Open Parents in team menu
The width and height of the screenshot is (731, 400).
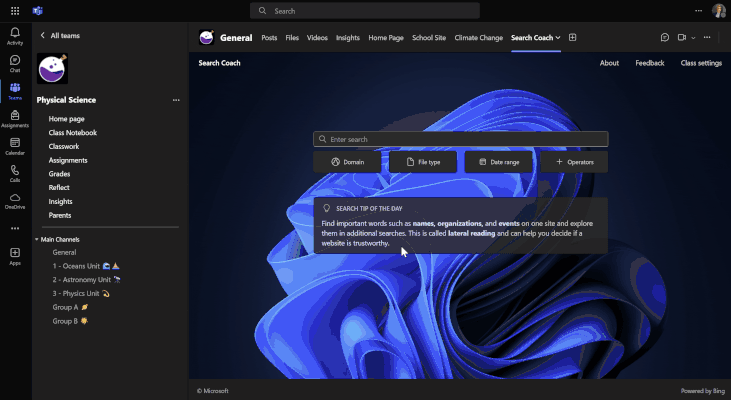pos(60,215)
